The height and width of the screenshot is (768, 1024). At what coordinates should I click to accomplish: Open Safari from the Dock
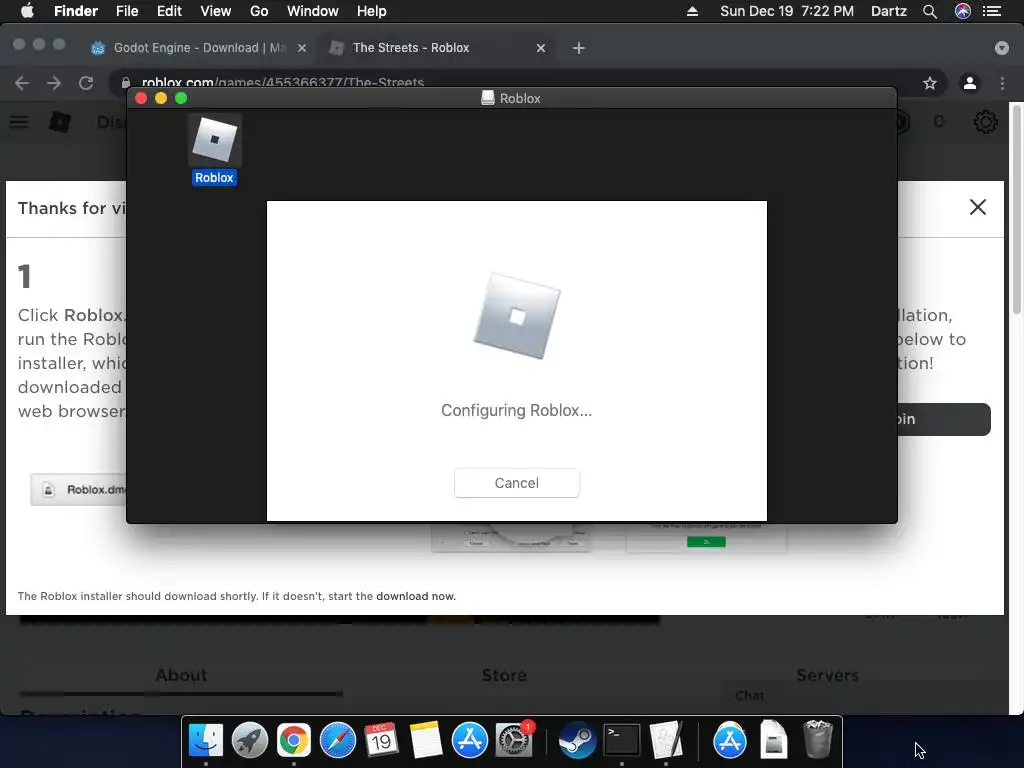pos(338,741)
